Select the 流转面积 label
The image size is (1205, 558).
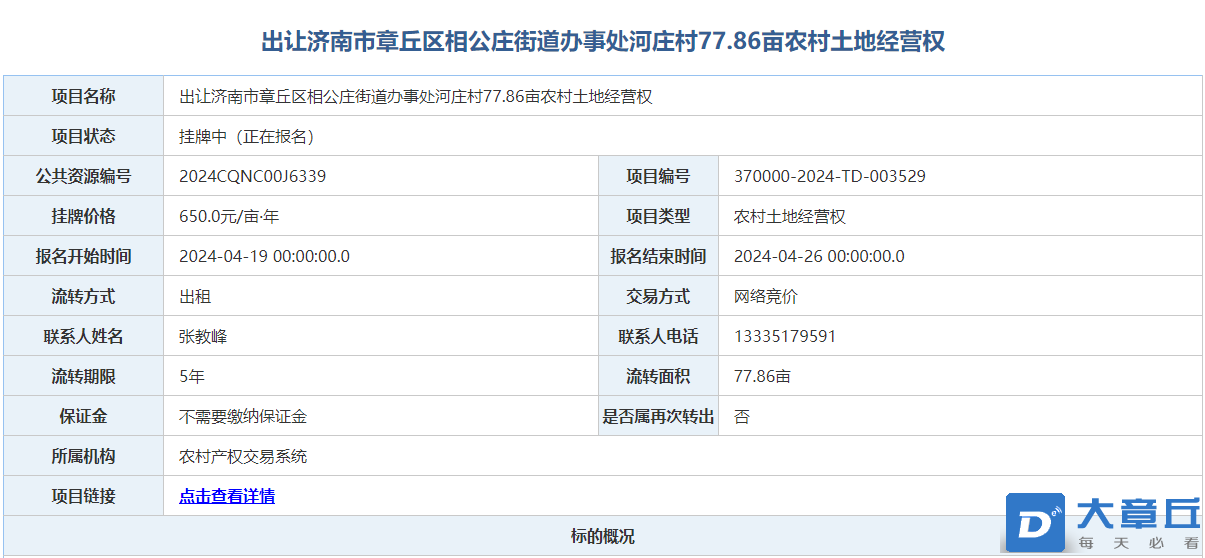click(x=658, y=376)
